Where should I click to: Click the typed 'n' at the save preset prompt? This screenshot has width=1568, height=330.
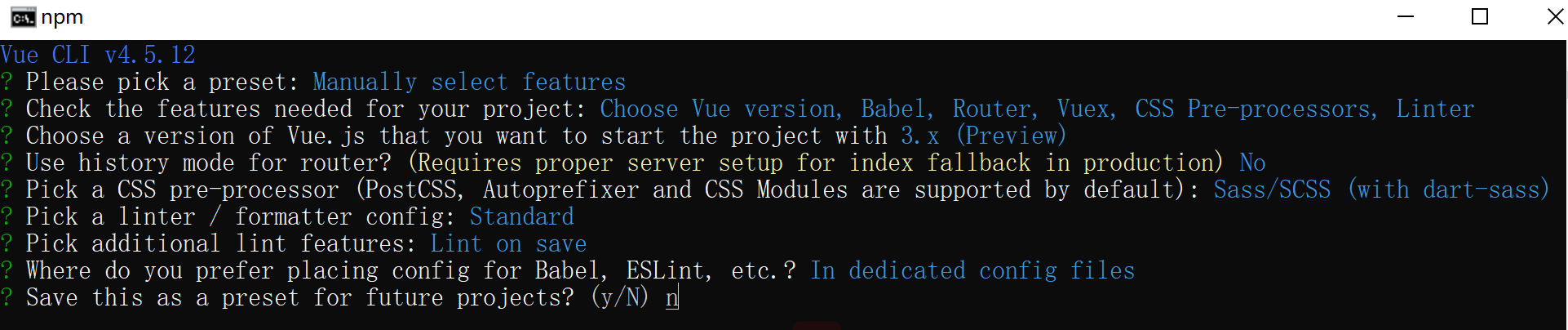tap(671, 298)
